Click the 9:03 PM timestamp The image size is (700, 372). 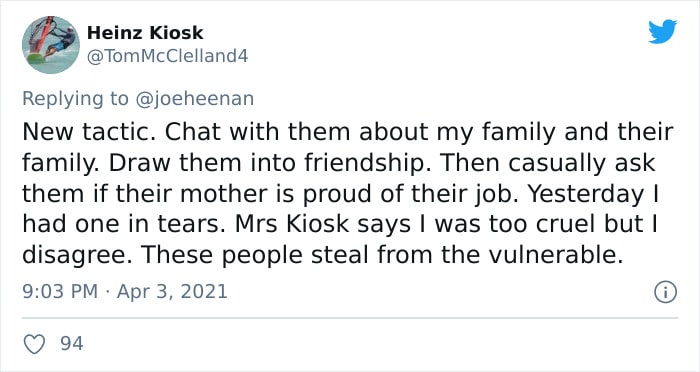60,292
